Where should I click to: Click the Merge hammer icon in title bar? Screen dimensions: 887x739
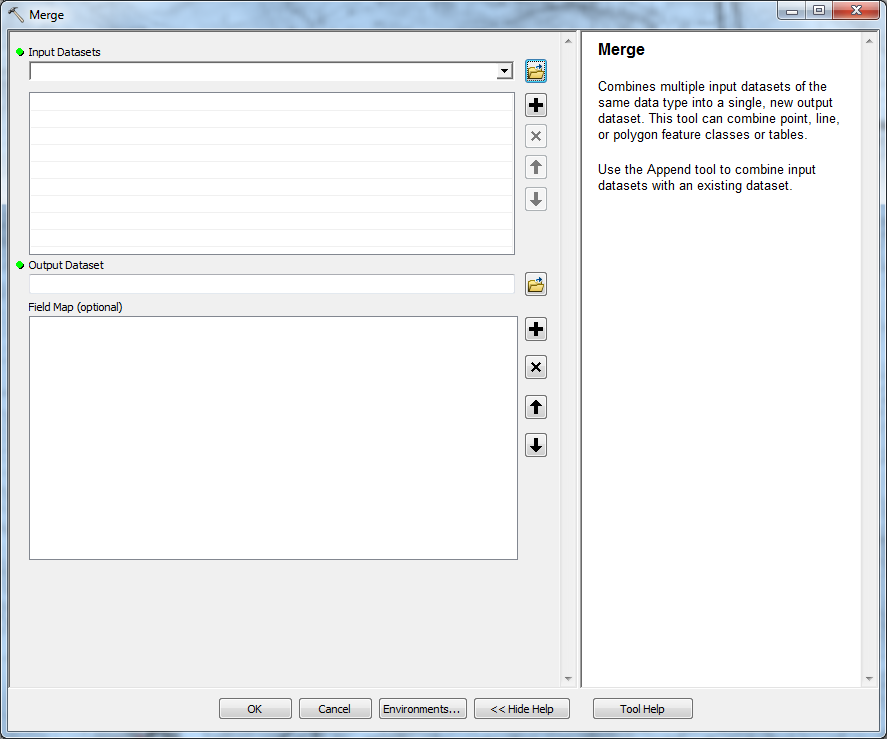pos(16,15)
